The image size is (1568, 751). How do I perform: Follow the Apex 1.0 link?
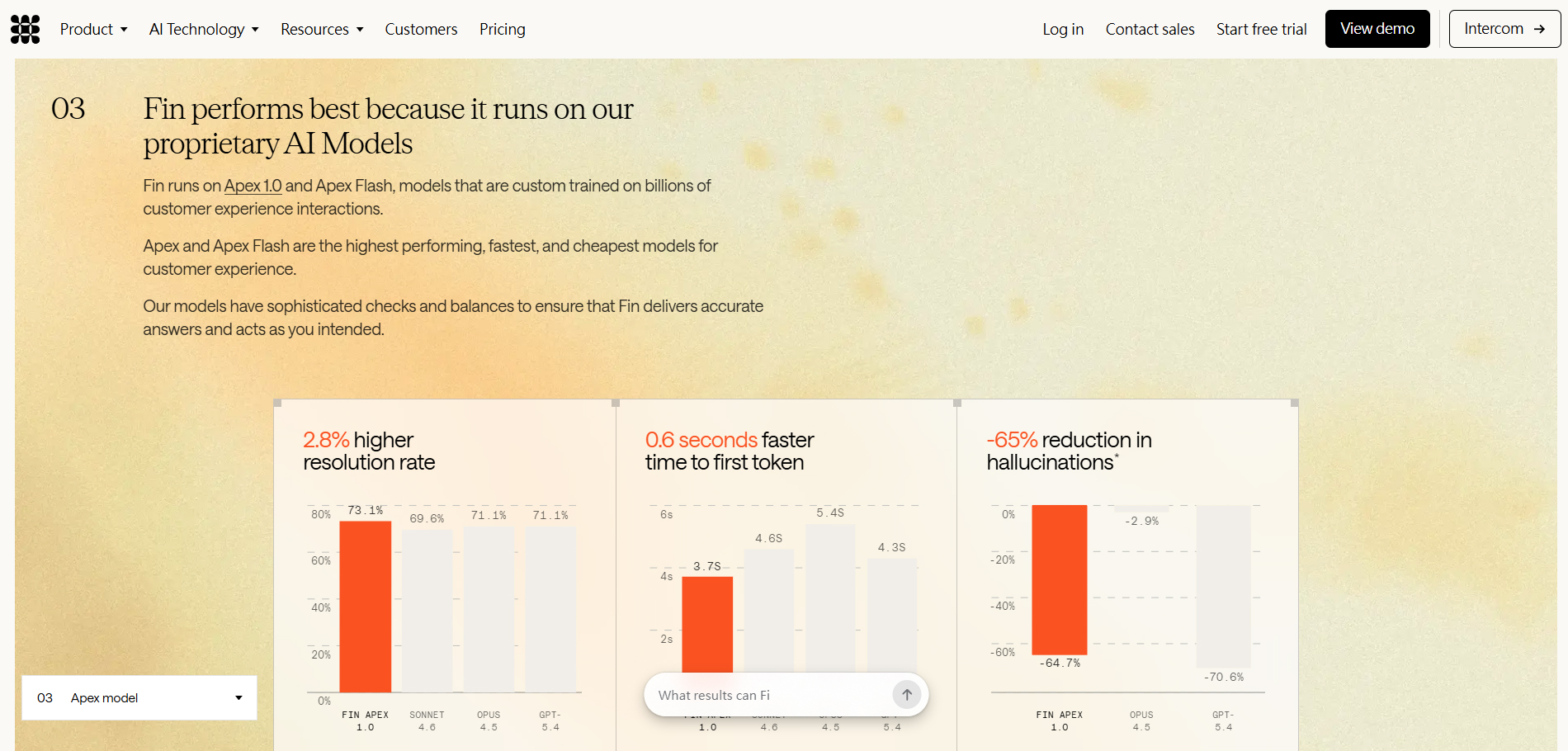(253, 186)
